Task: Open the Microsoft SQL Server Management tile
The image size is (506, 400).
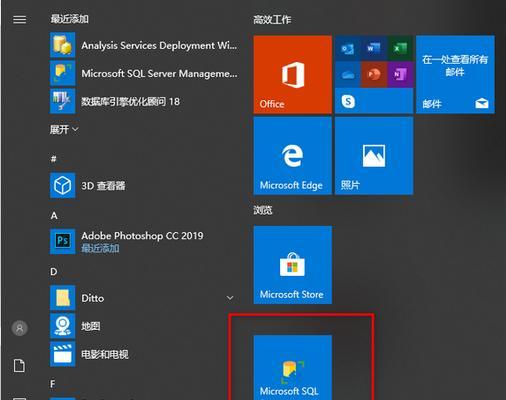Action: pos(292,368)
